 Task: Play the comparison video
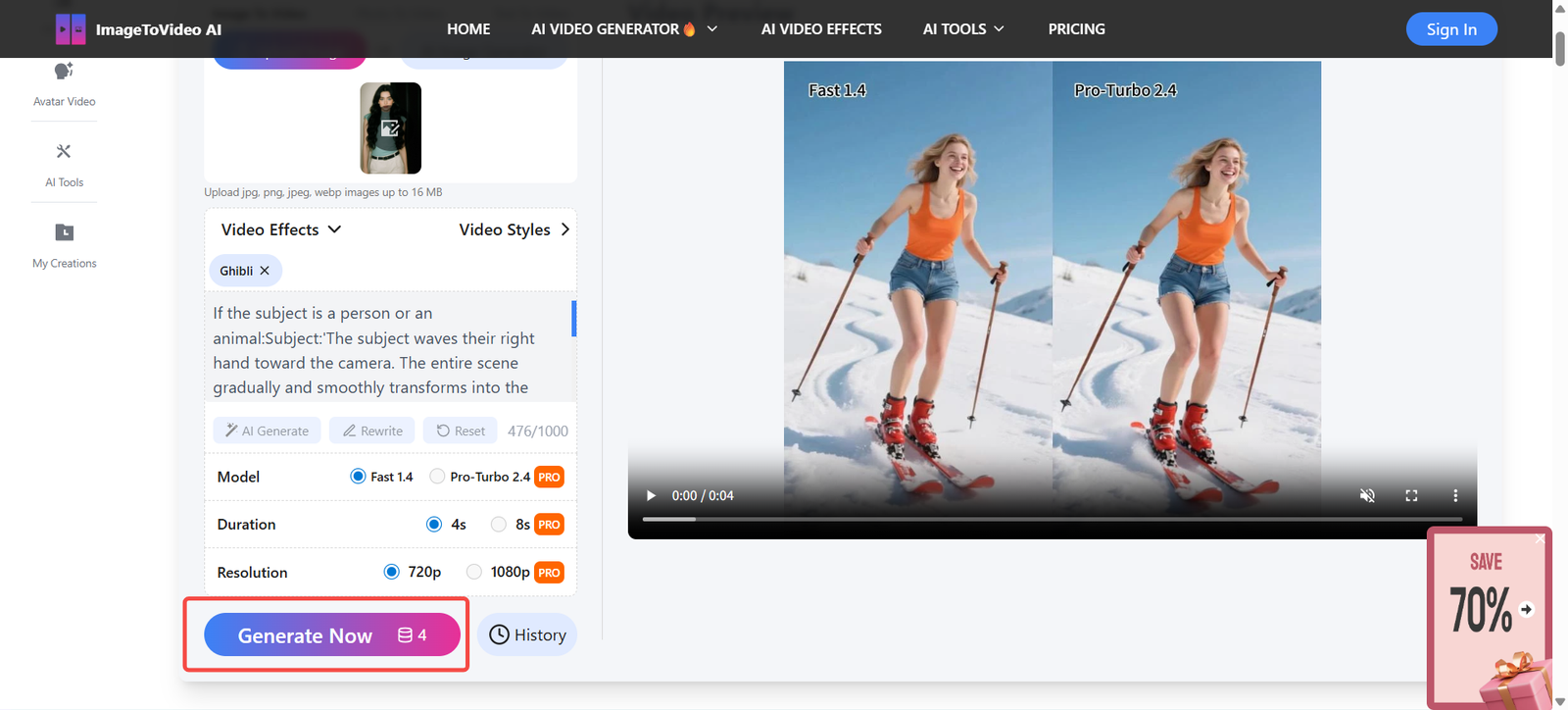[x=651, y=495]
